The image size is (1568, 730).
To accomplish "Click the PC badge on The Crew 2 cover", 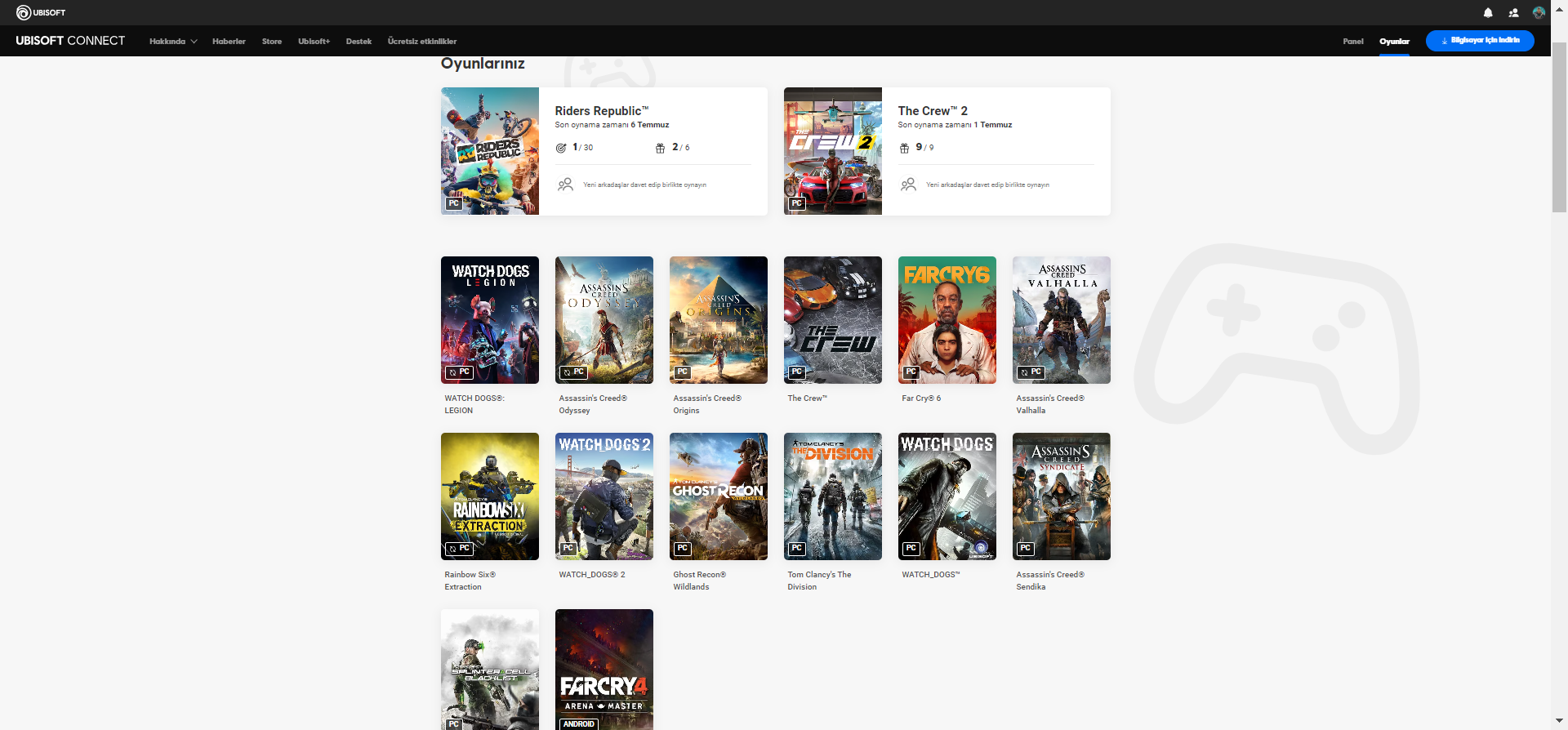I will [797, 203].
